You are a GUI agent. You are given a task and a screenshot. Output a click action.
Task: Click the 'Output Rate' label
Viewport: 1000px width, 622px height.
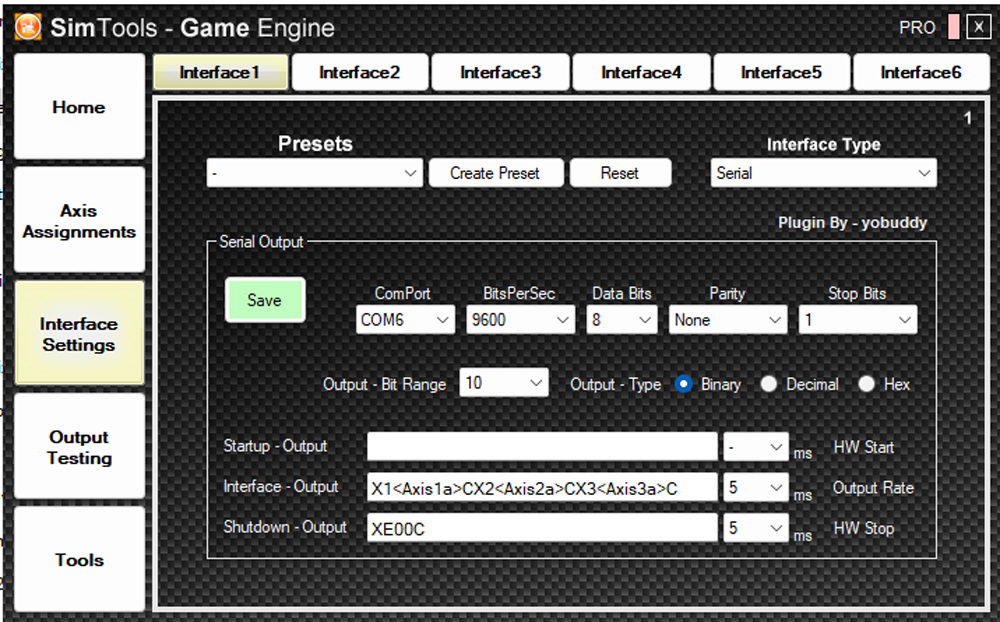coord(873,488)
